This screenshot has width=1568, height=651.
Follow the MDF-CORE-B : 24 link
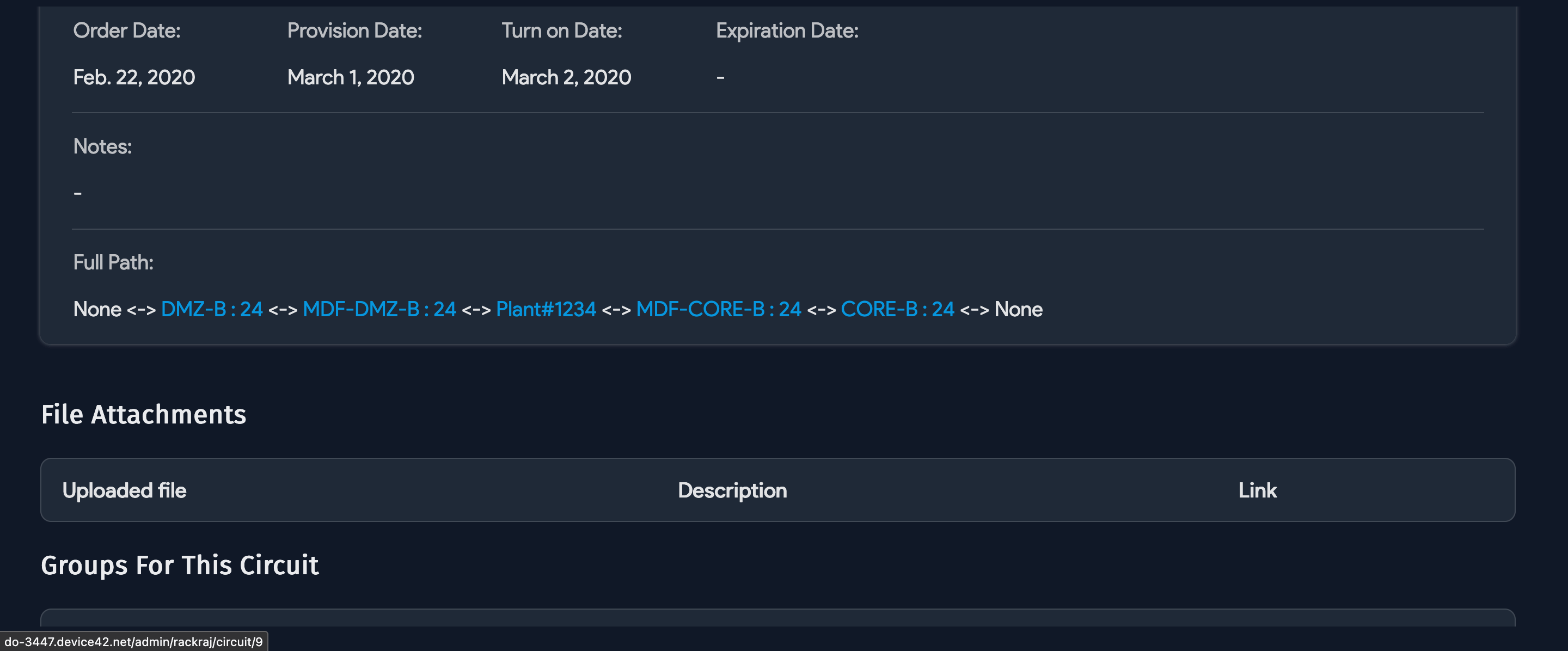click(x=718, y=309)
